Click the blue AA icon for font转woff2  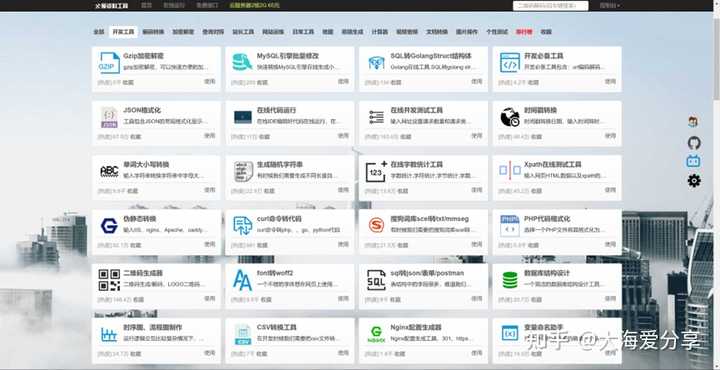coord(242,280)
